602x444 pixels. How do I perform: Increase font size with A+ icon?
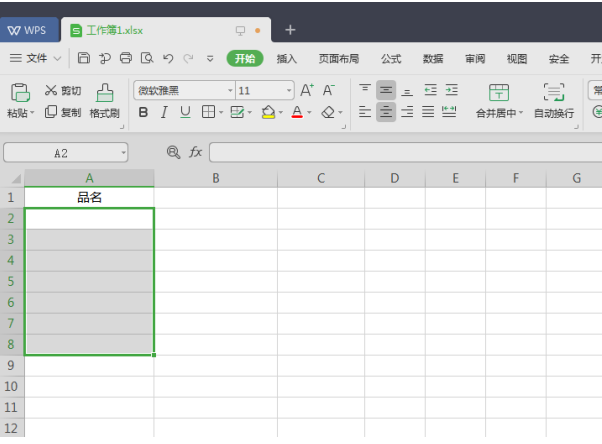(307, 91)
